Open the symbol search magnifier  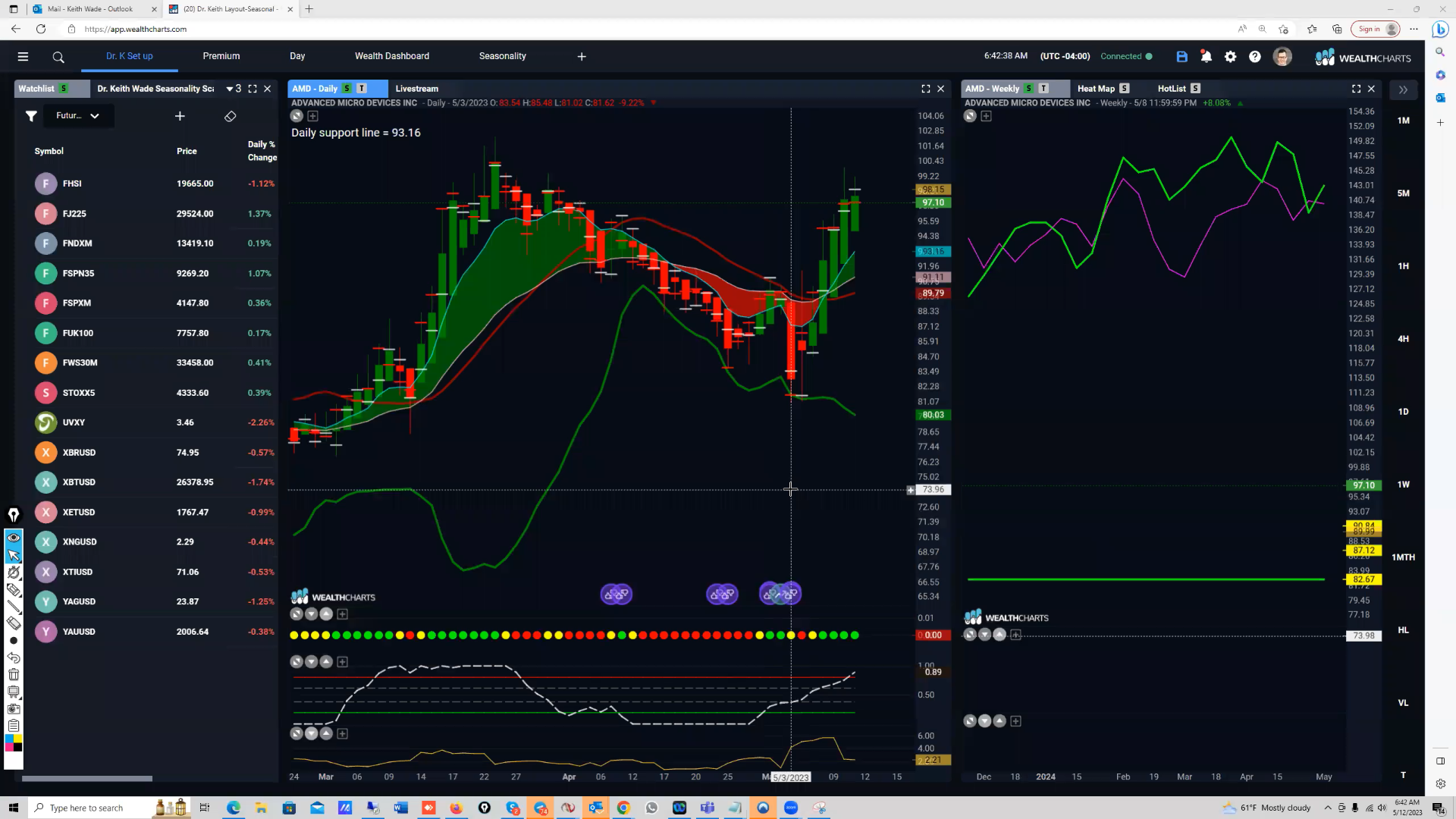tap(58, 57)
